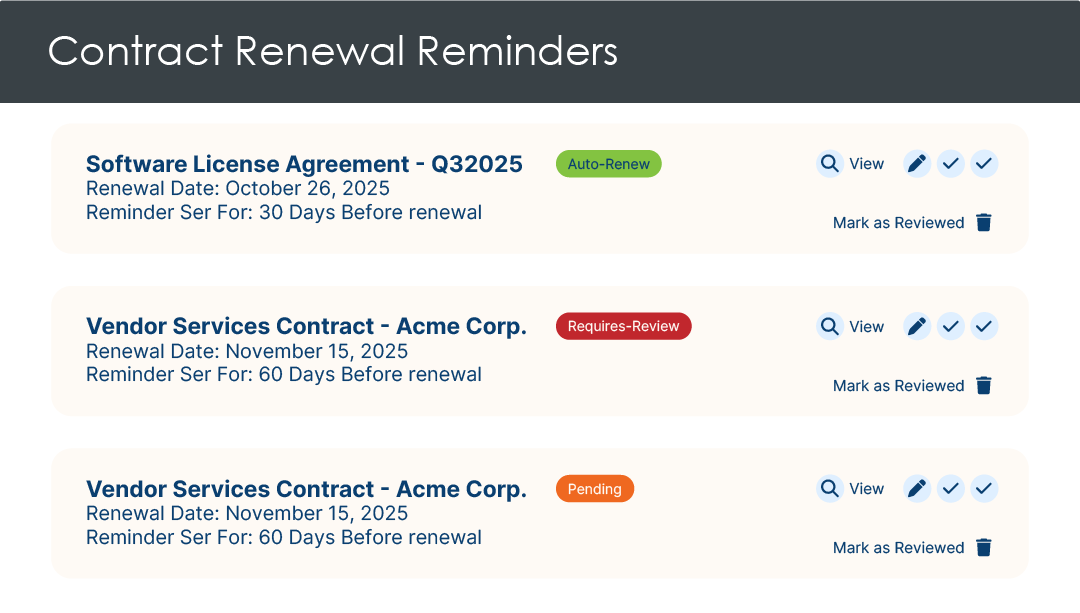Viewport: 1080px width, 613px height.
Task: Toggle the first checkmark on Software License Agreement
Action: tap(951, 163)
